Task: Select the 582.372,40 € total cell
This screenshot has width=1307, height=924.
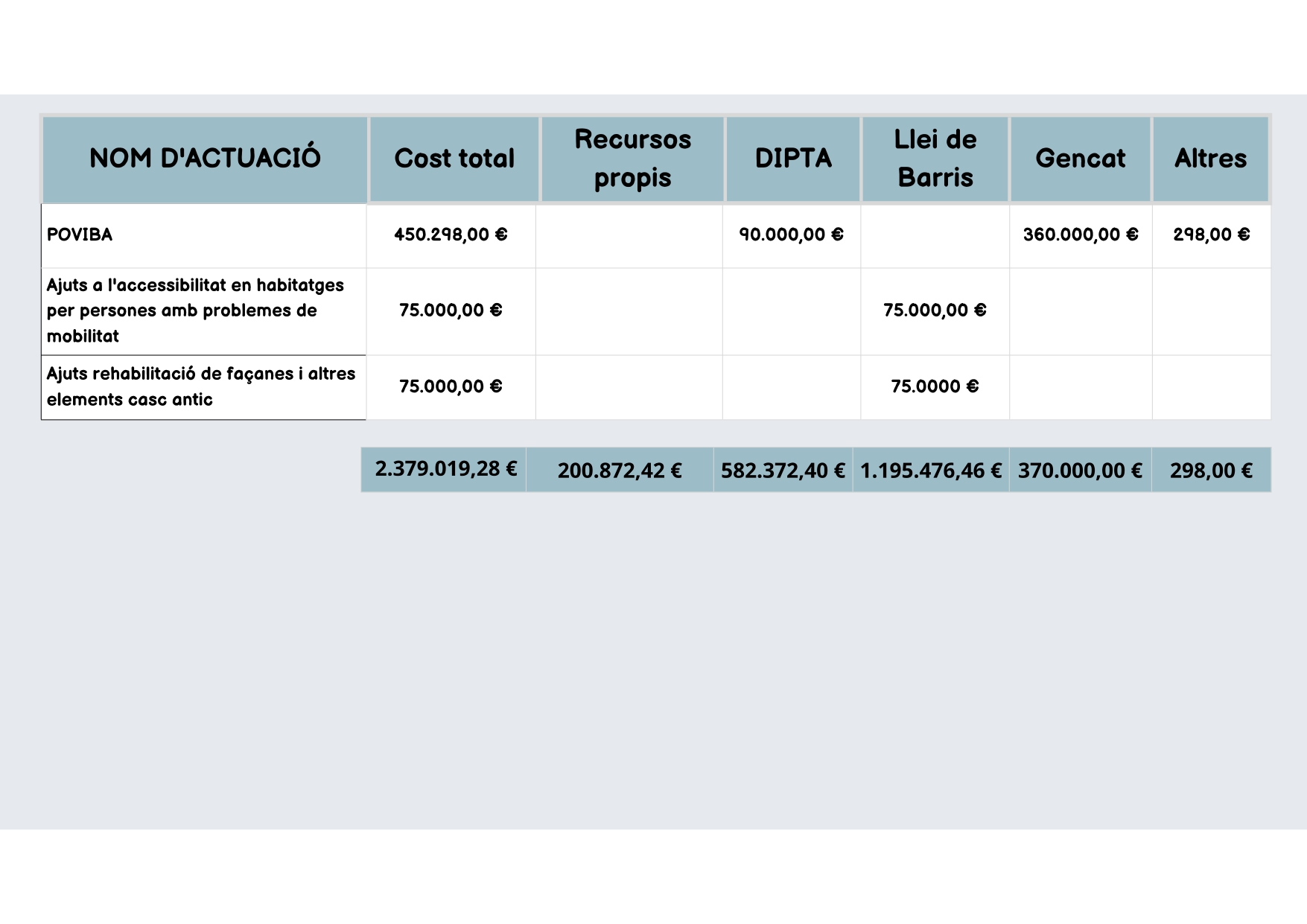Action: click(783, 471)
